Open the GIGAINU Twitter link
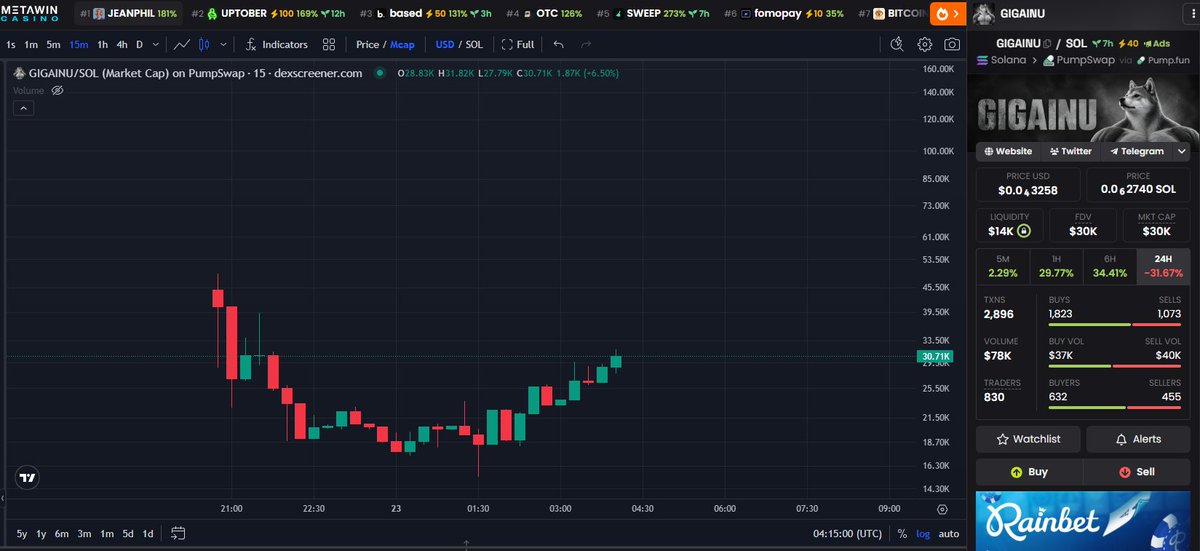 click(x=1070, y=151)
